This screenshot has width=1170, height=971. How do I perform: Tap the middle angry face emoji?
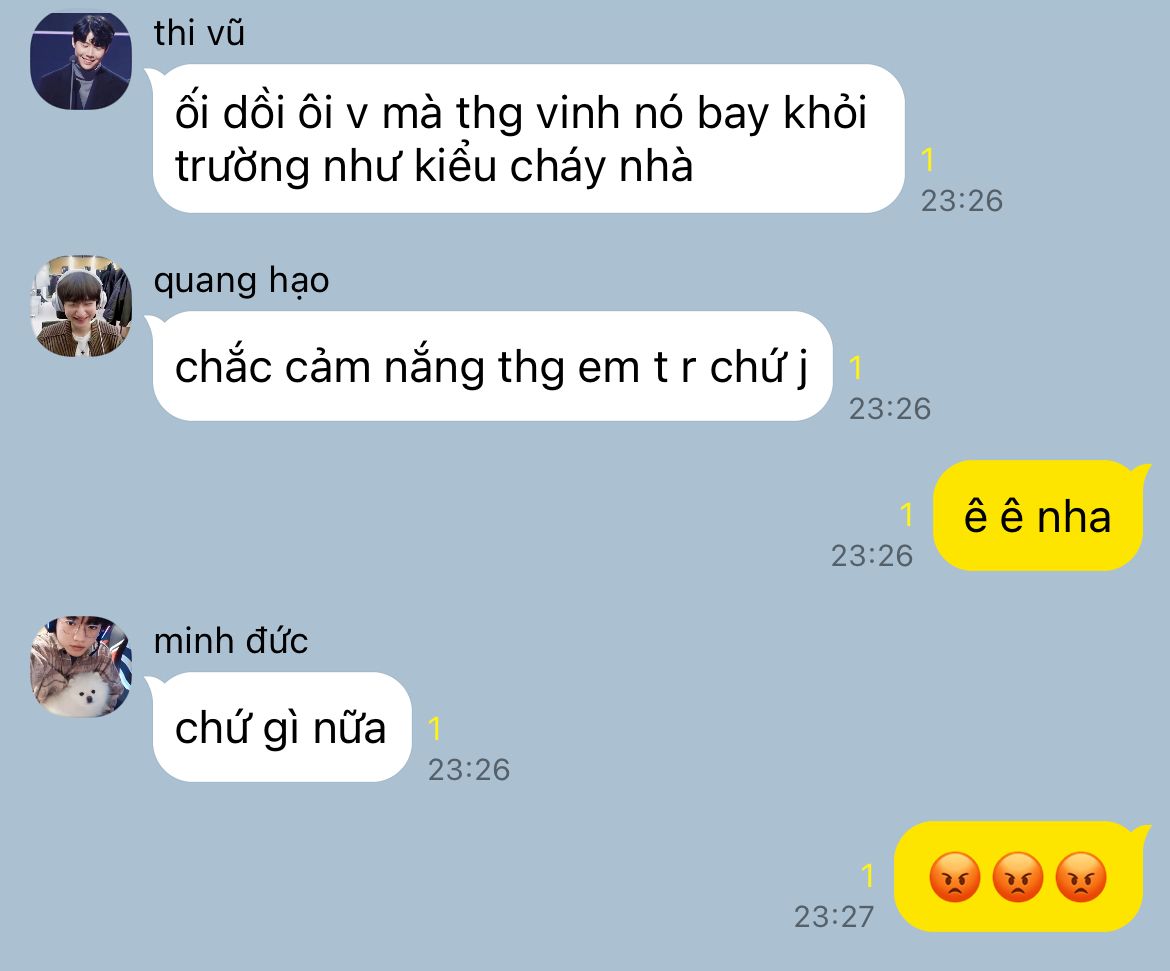pyautogui.click(x=1018, y=877)
